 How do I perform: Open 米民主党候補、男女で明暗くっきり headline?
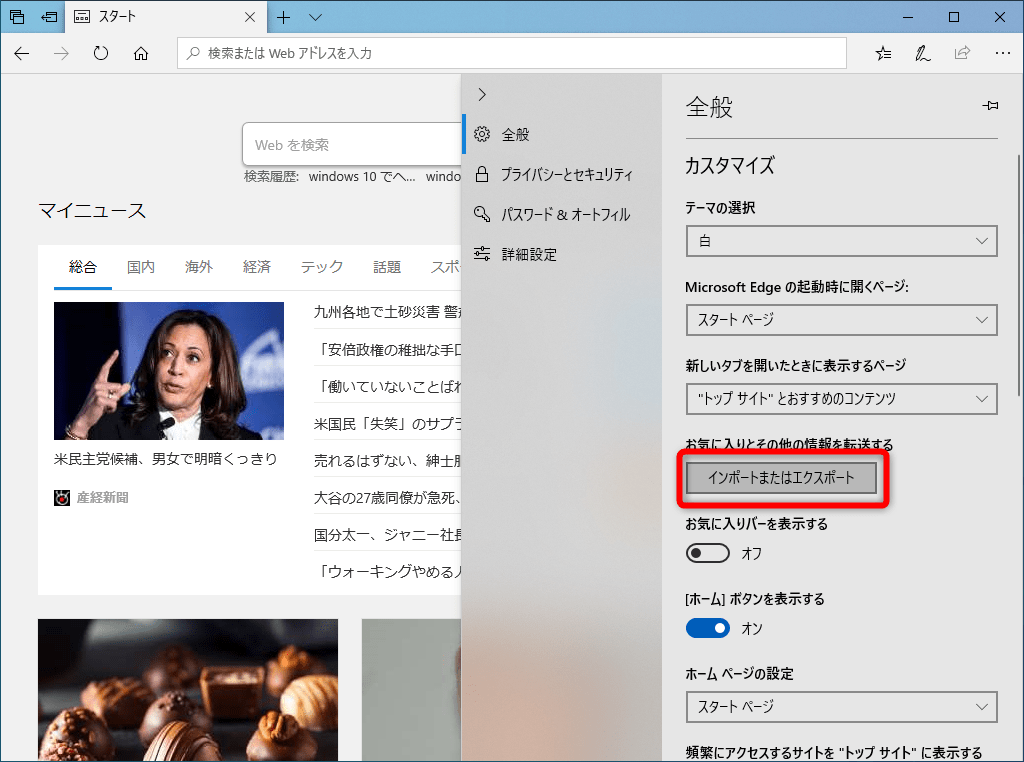pos(165,459)
